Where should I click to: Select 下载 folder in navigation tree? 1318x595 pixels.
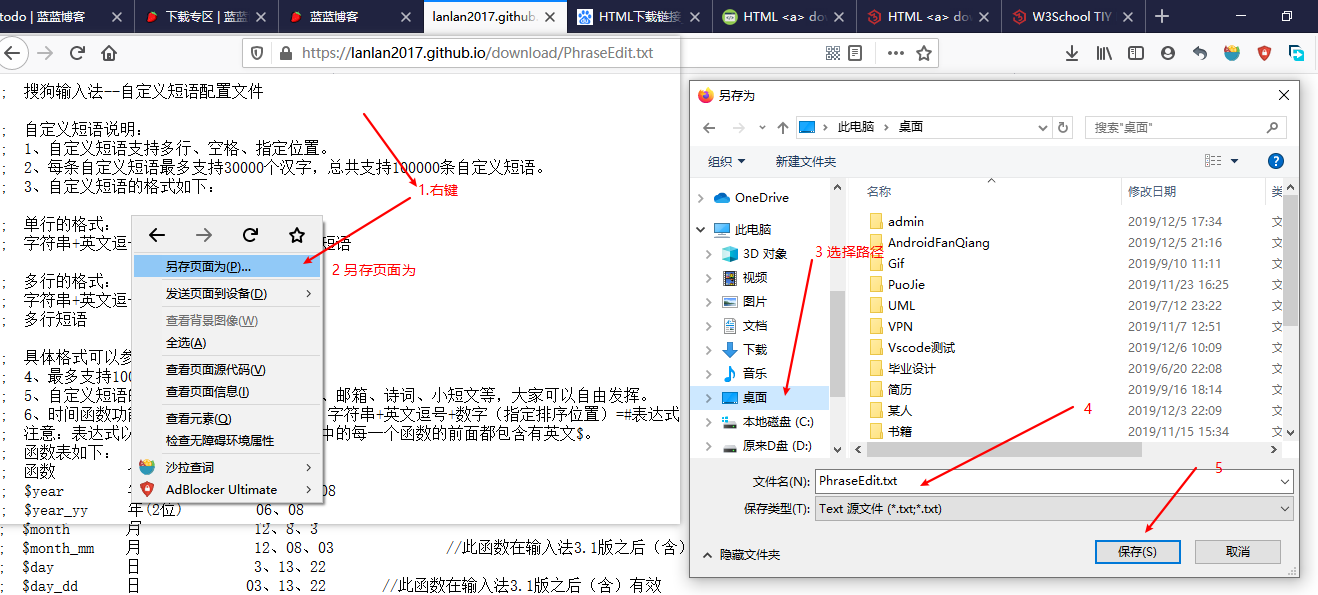pyautogui.click(x=754, y=350)
